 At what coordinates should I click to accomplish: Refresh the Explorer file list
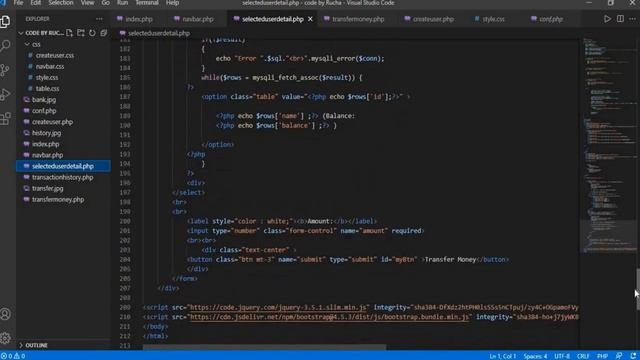92,33
